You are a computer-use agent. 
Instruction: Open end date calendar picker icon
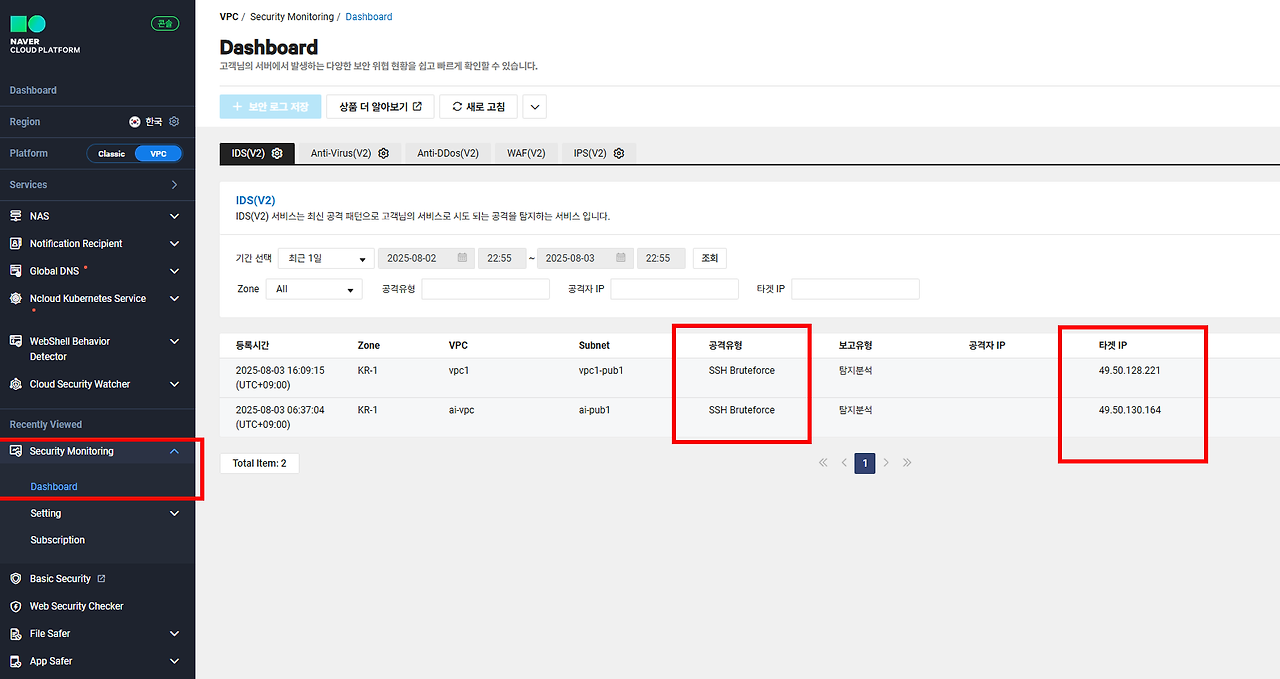(x=621, y=258)
